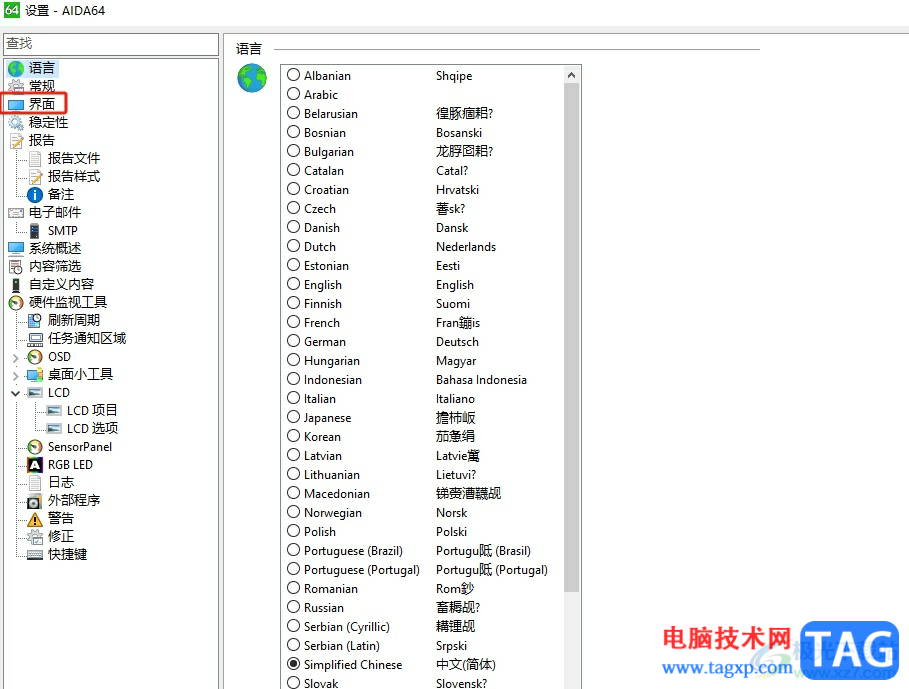This screenshot has height=689, width=909.
Task: Click 中文(简体) native name text
Action: (x=466, y=665)
